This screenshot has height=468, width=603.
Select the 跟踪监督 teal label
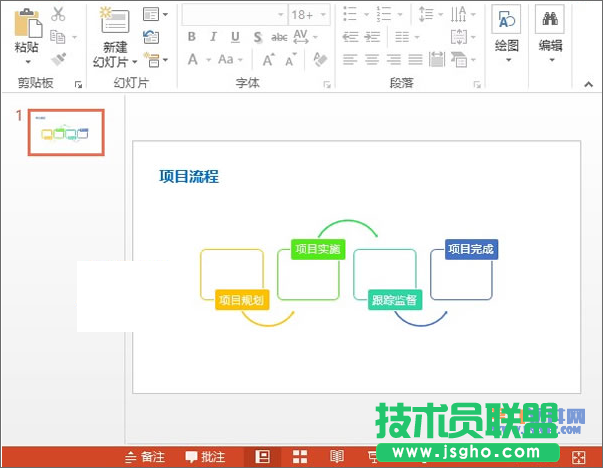[395, 300]
